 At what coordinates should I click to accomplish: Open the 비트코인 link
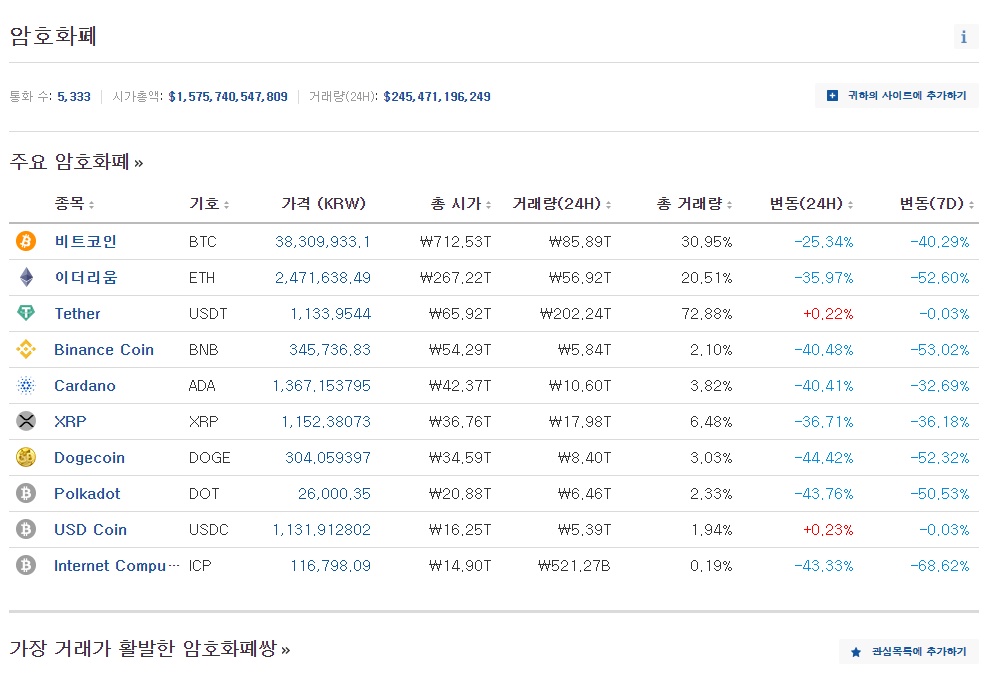85,242
